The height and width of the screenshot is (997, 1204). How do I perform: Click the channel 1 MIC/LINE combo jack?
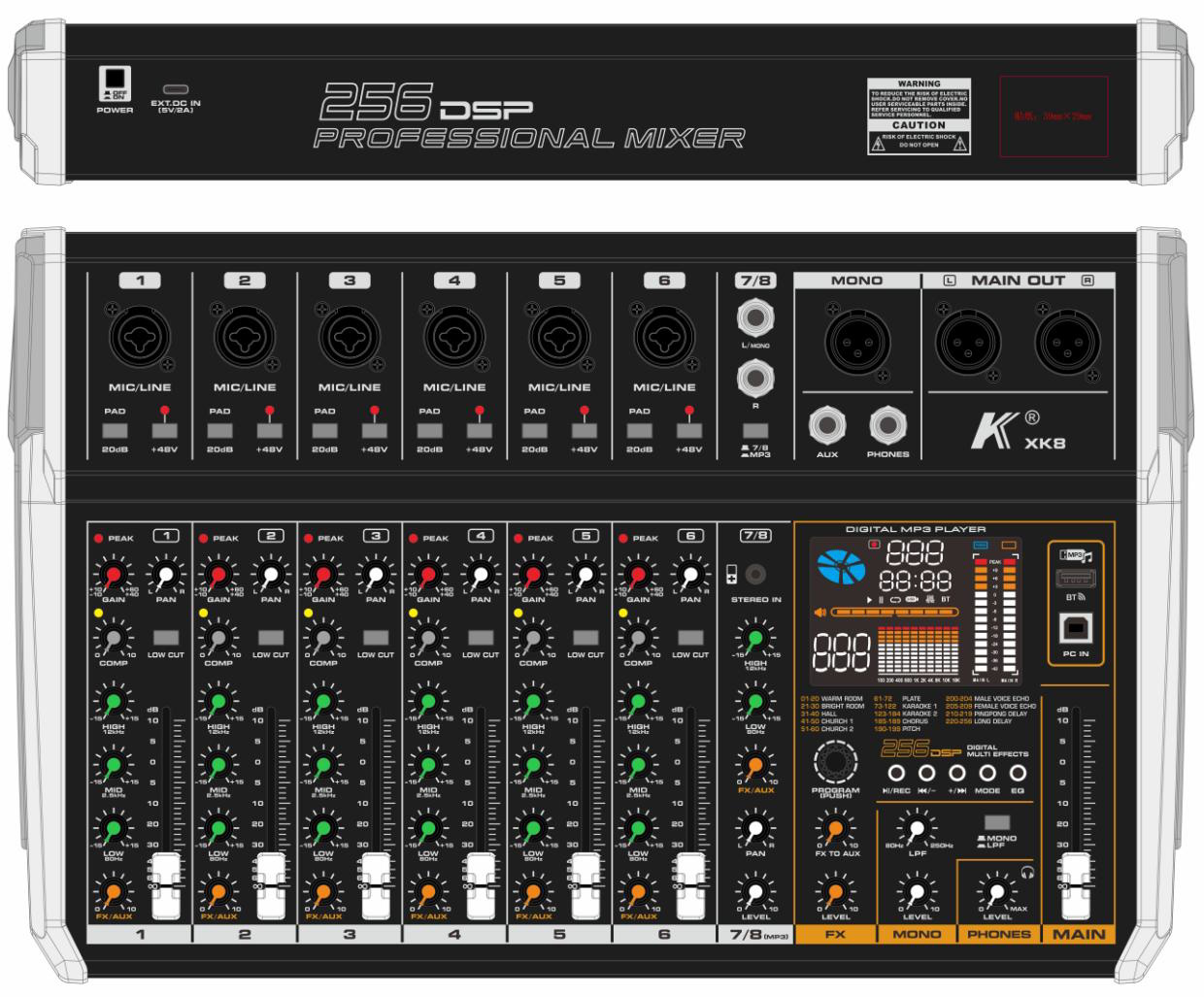point(140,339)
